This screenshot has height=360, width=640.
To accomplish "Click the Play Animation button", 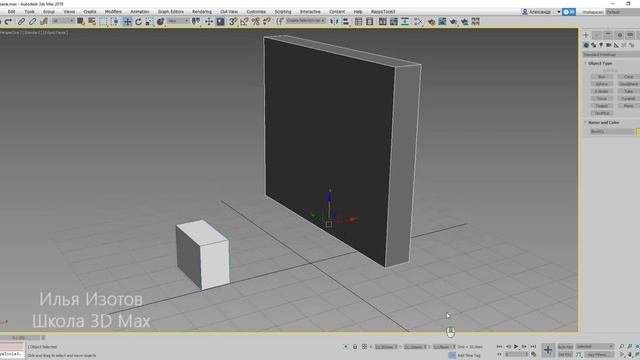I will point(516,347).
